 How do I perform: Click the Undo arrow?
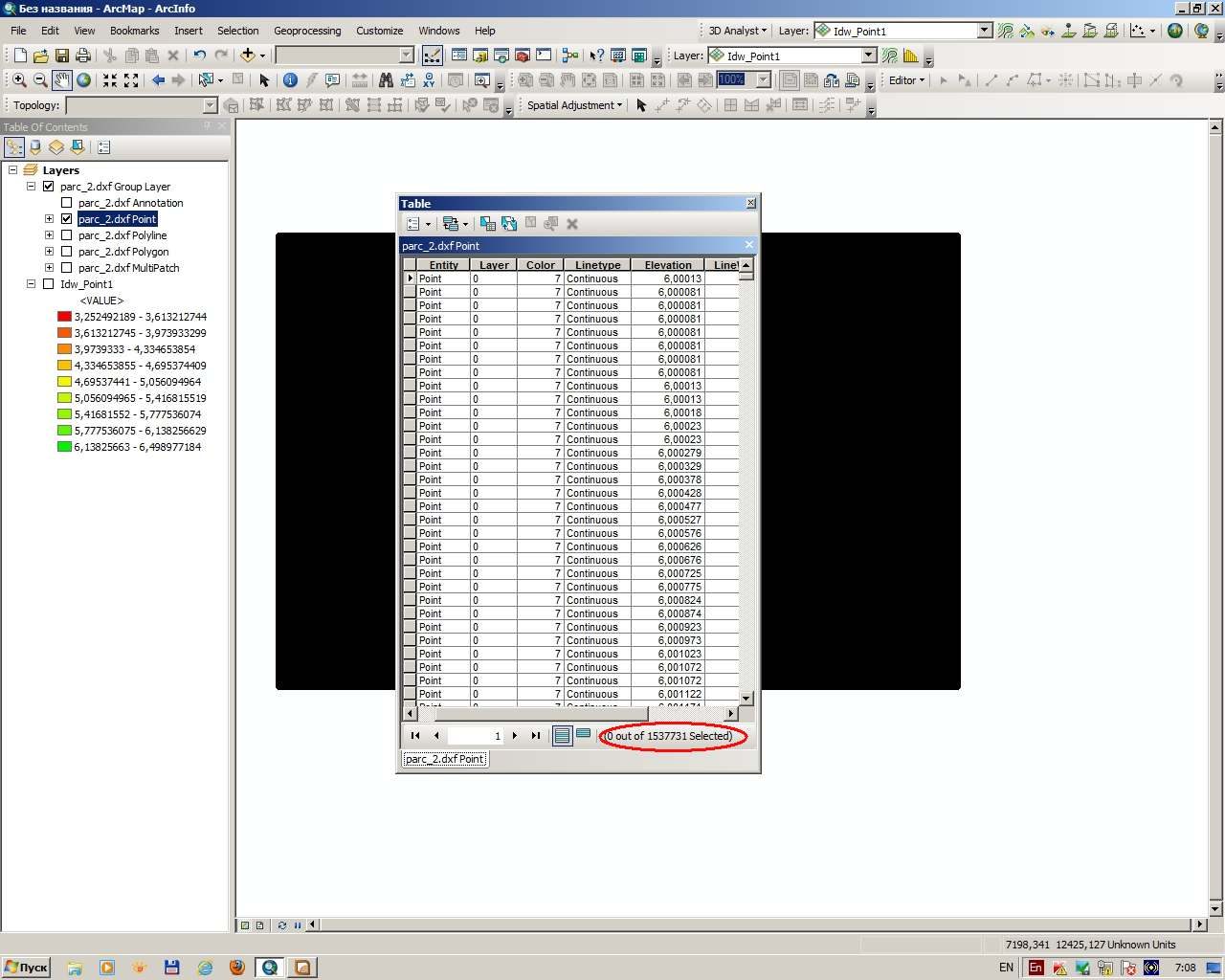coord(199,56)
